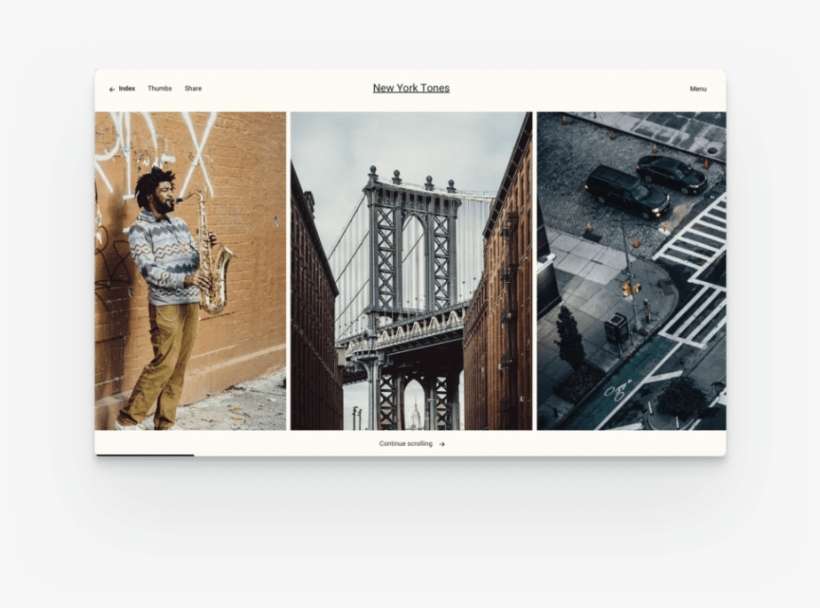Click the back arrow beside Index
The height and width of the screenshot is (608, 820).
[112, 89]
